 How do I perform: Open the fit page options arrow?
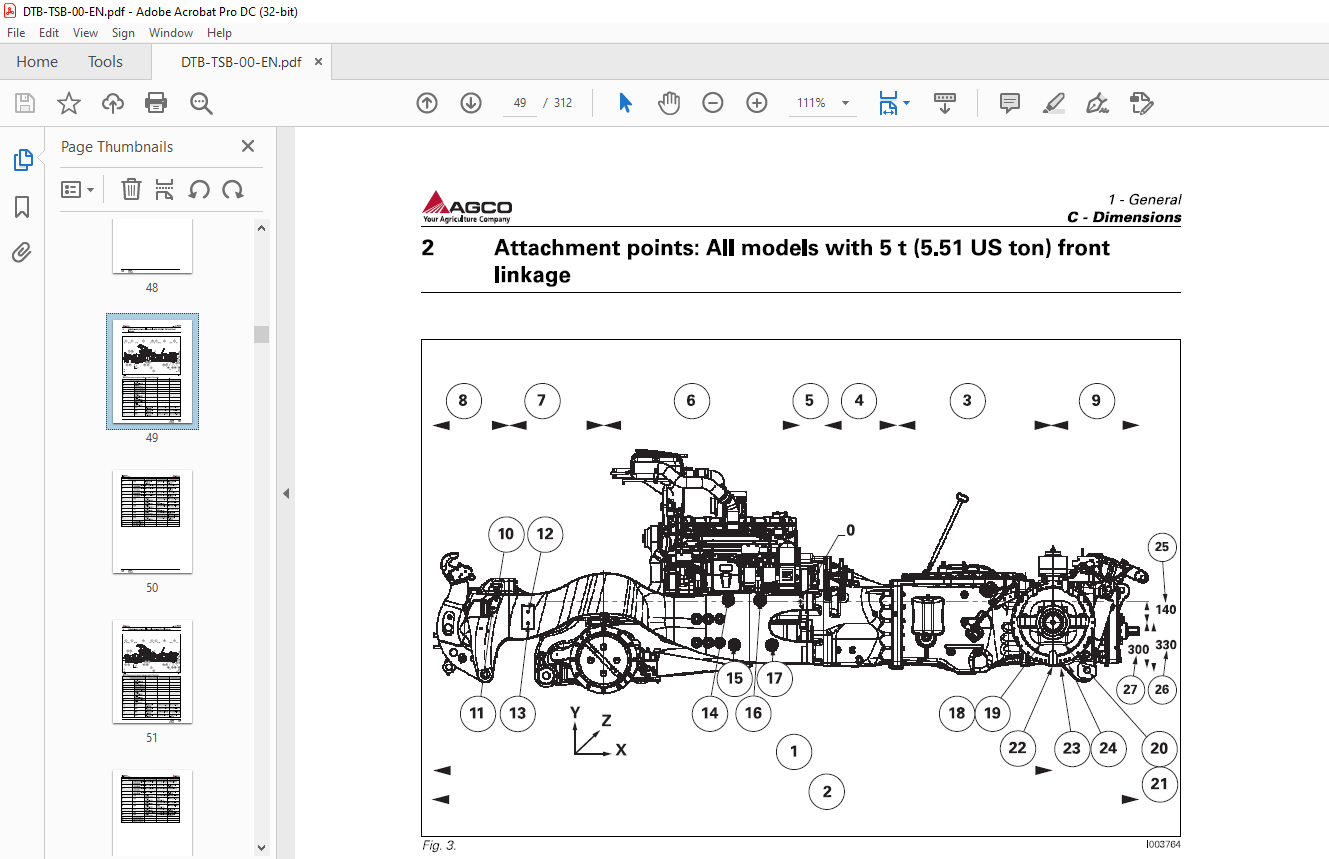(x=907, y=102)
